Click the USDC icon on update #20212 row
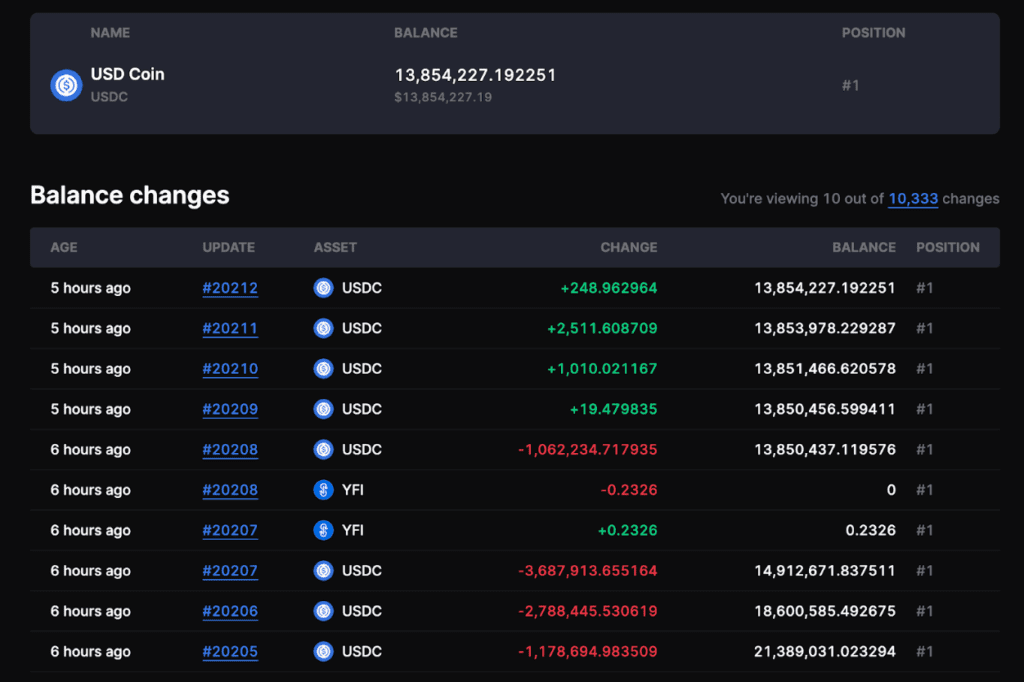 [323, 288]
